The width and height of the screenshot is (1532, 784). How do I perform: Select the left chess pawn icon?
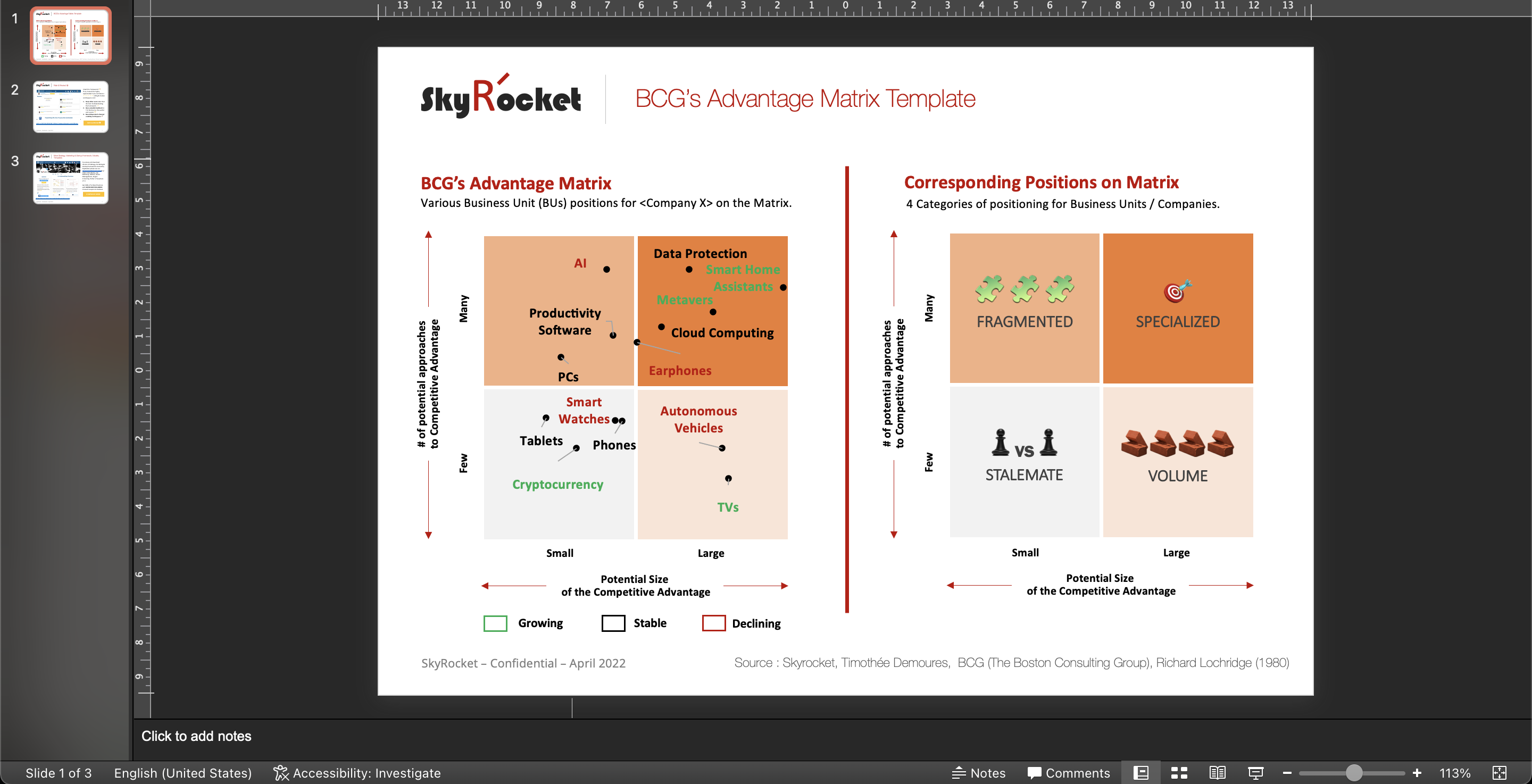point(1000,443)
